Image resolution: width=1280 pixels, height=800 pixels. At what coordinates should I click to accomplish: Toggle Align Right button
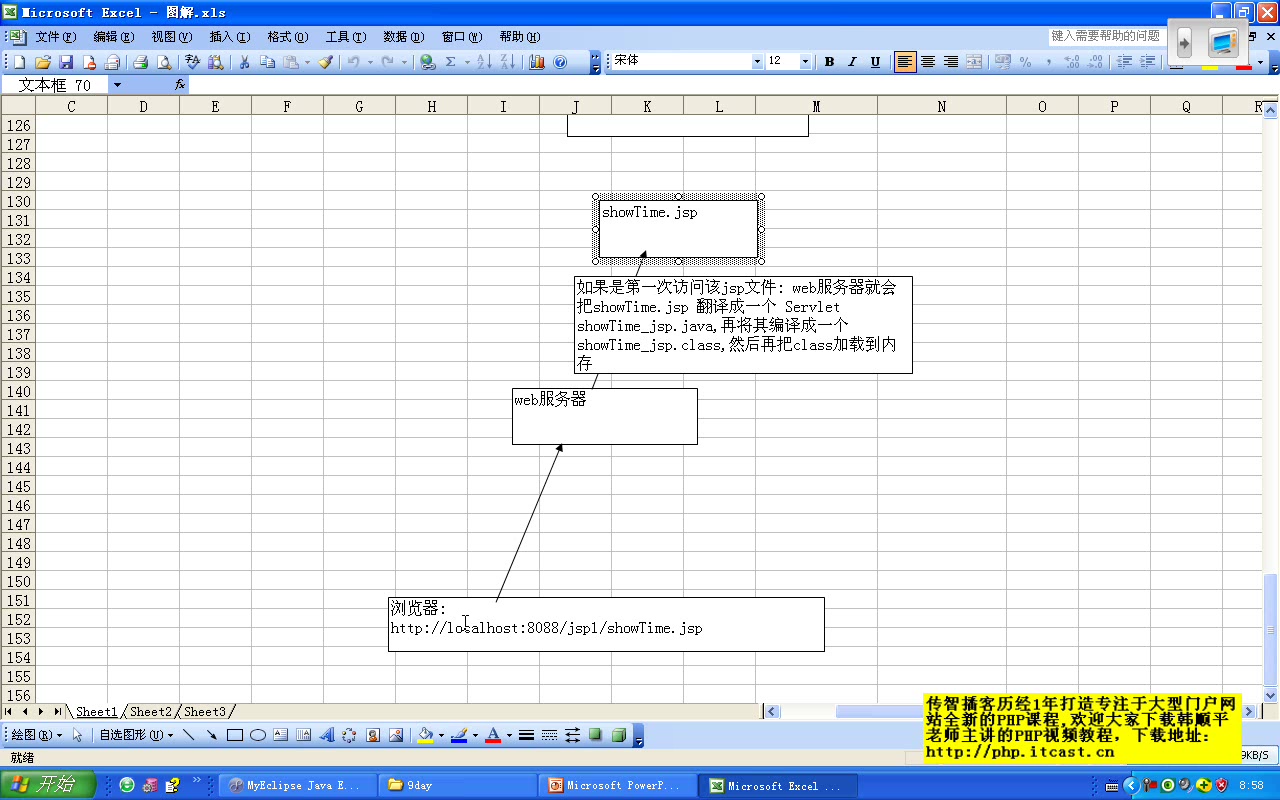(x=951, y=62)
